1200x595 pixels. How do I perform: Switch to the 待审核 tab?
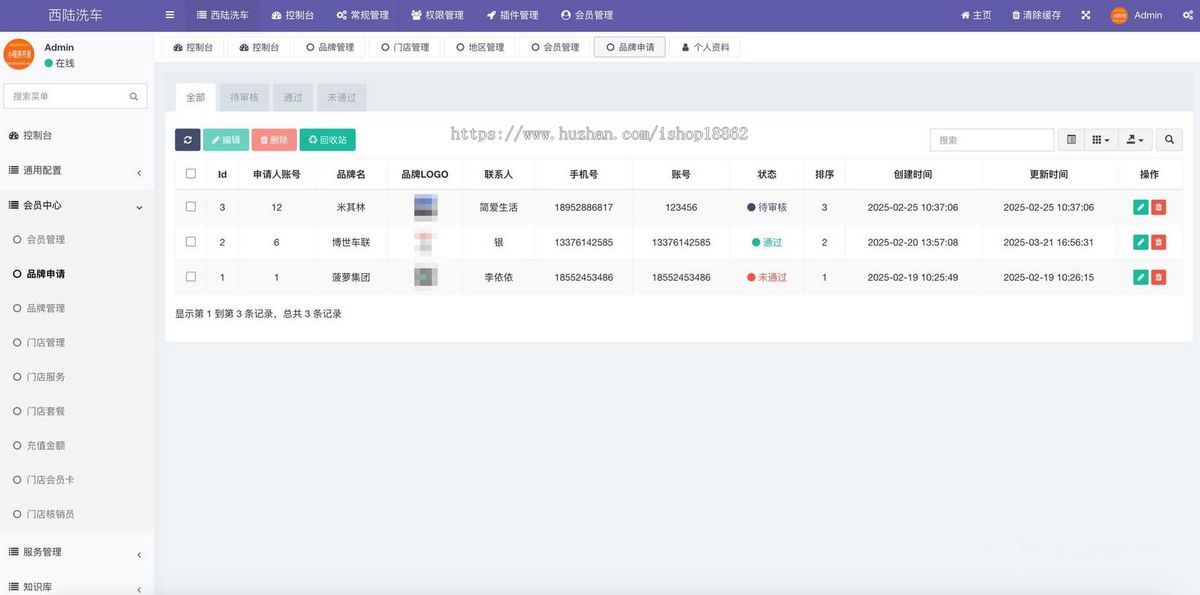(243, 96)
